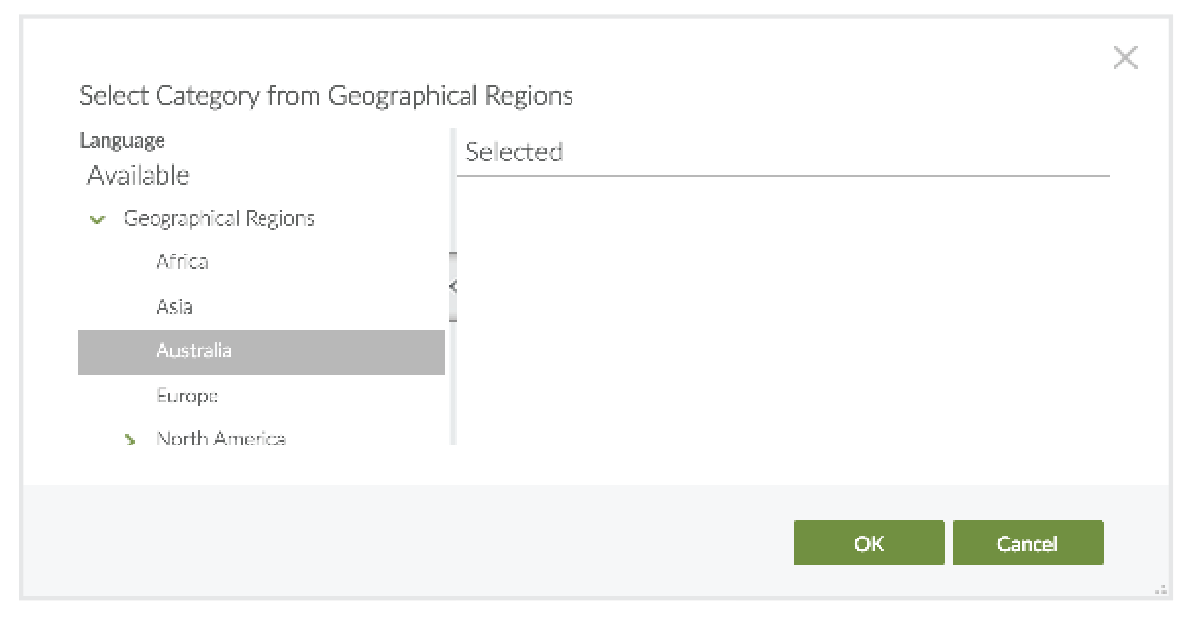The height and width of the screenshot is (618, 1202).
Task: Pick Europe in the region tree
Action: tap(187, 396)
